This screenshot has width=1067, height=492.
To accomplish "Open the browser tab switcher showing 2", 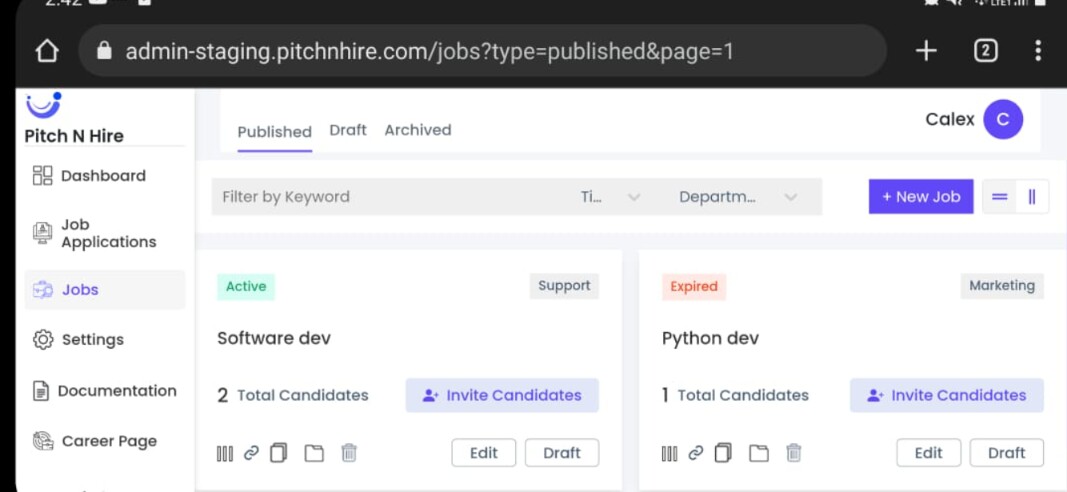I will click(985, 51).
